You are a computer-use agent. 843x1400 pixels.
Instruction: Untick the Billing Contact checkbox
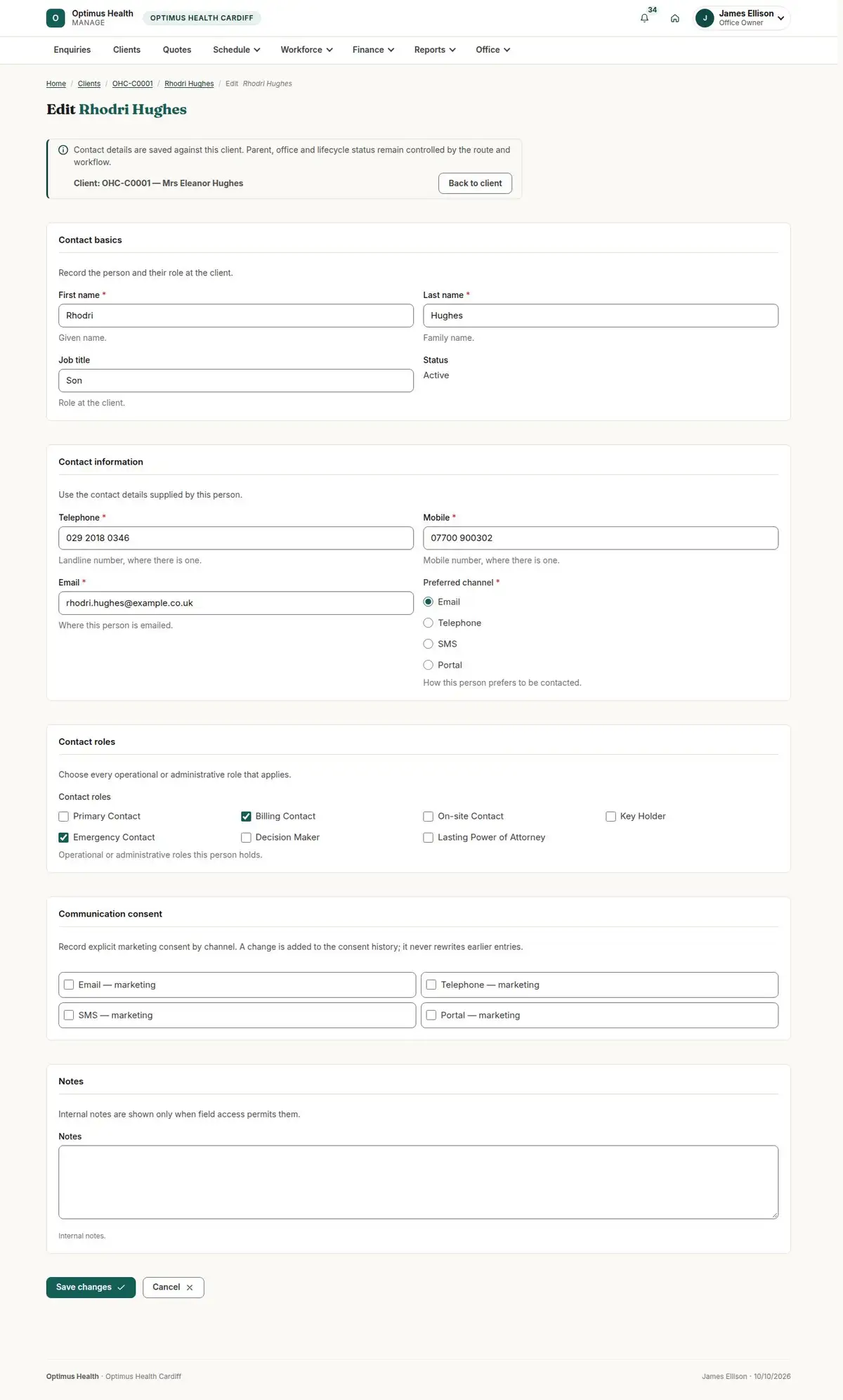tap(246, 817)
